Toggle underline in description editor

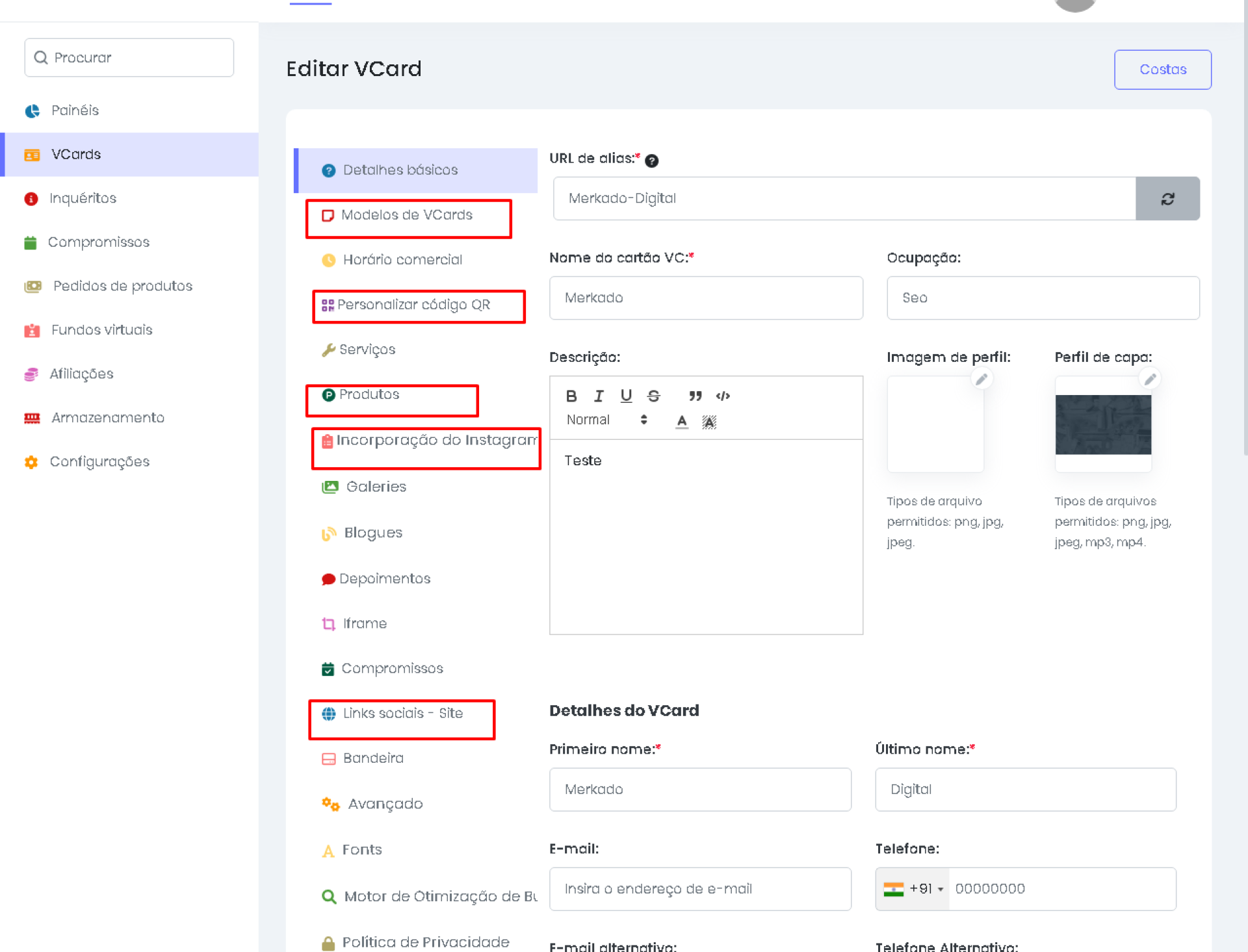tap(626, 396)
